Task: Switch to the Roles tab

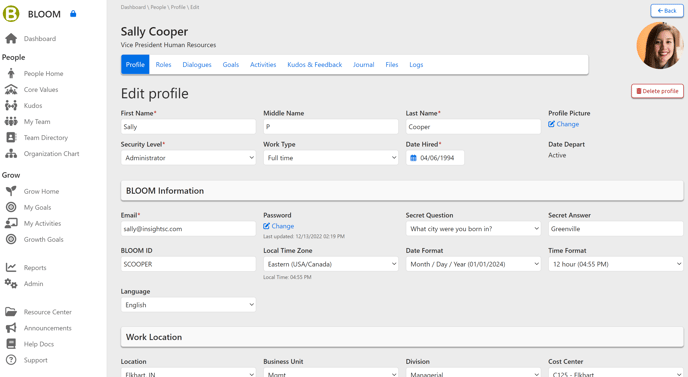Action: point(163,65)
